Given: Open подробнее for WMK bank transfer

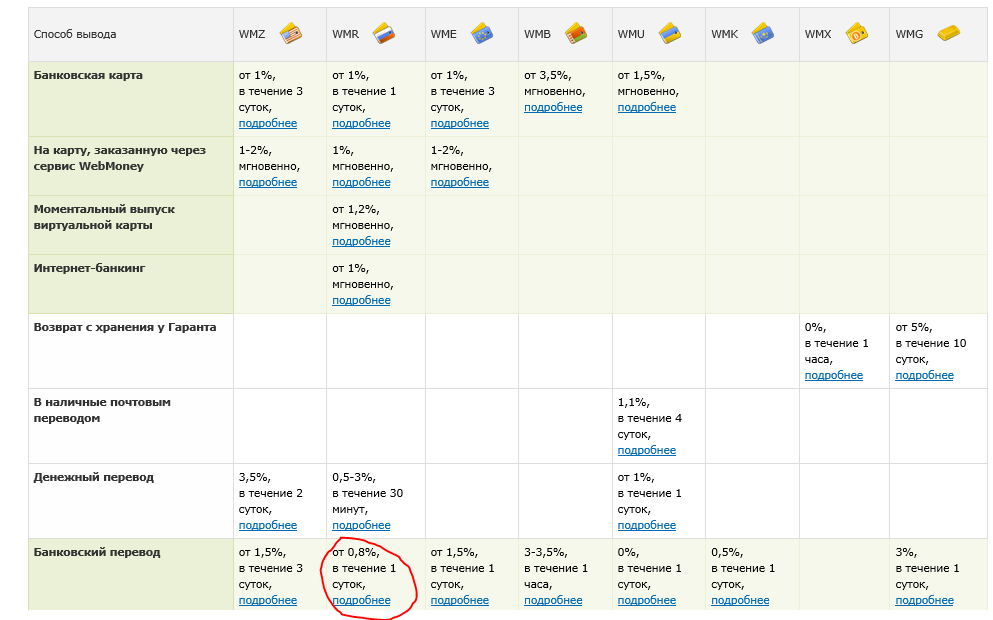Looking at the screenshot, I should coord(740,600).
